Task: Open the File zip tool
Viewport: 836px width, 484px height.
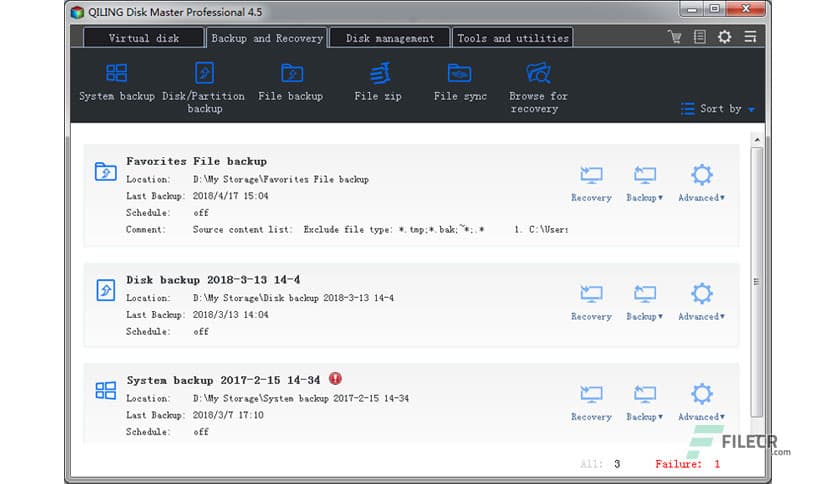Action: (378, 82)
